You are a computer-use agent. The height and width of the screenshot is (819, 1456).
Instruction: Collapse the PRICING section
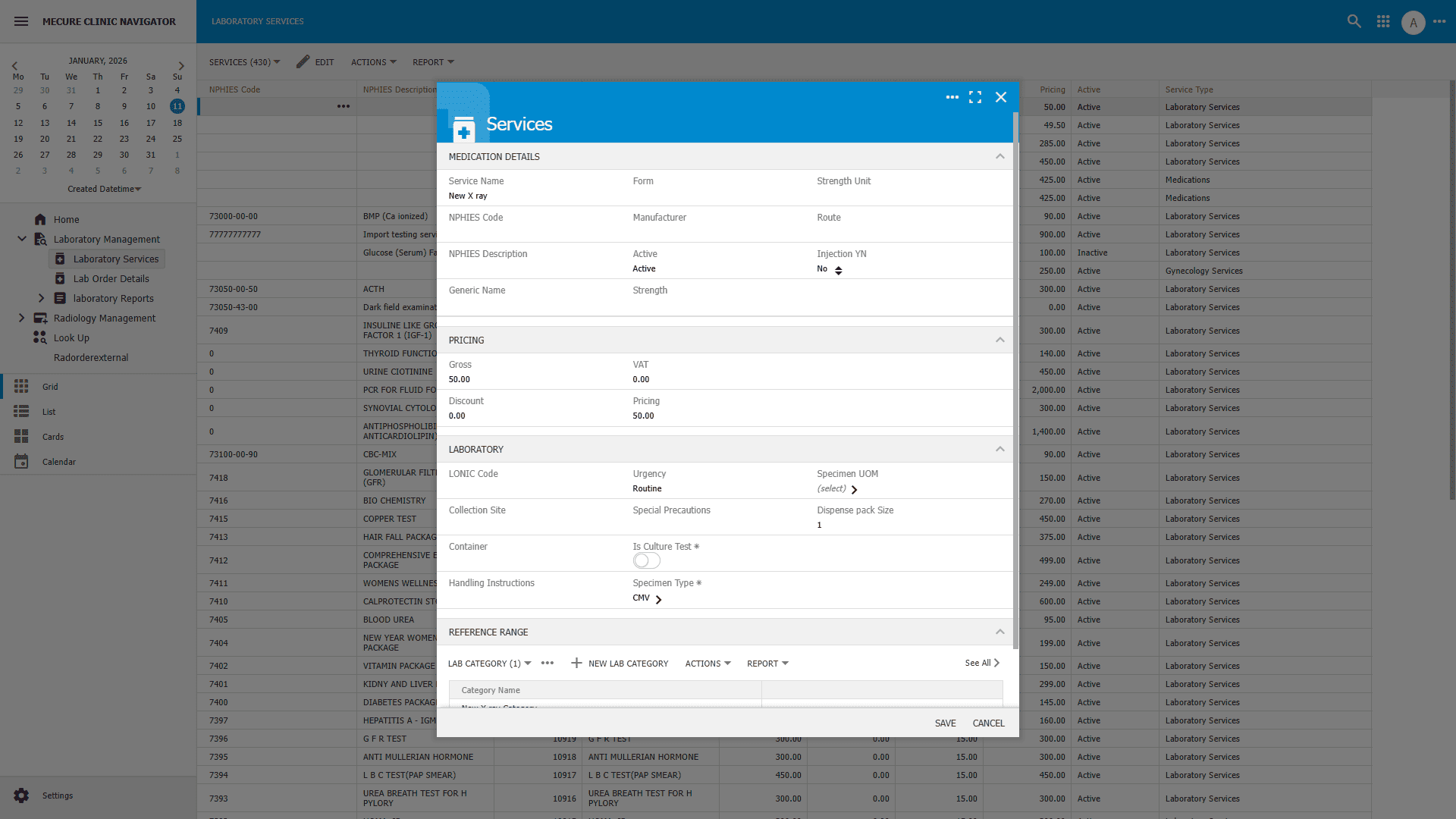pos(999,339)
